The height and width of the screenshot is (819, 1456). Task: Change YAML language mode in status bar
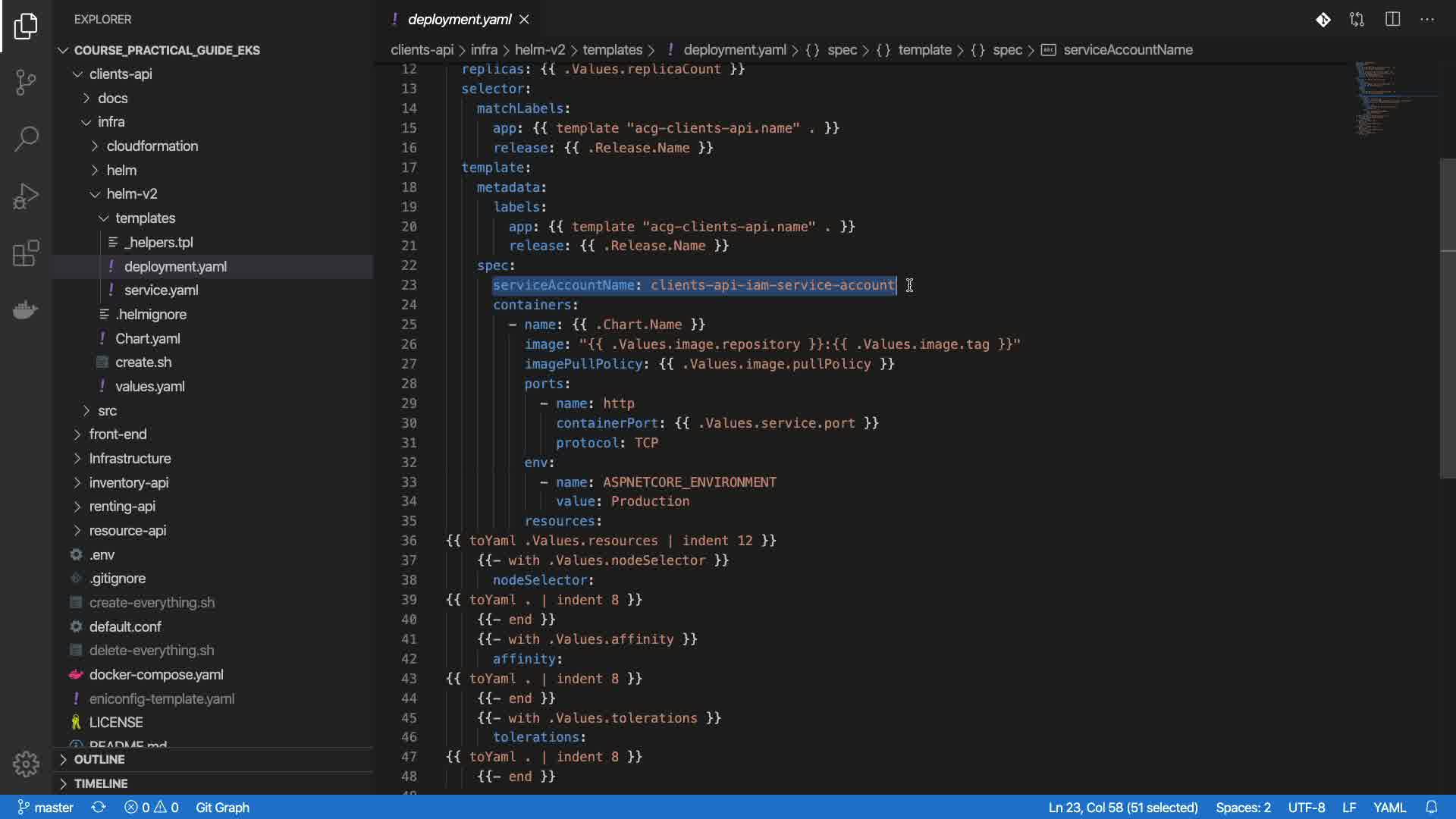point(1389,807)
